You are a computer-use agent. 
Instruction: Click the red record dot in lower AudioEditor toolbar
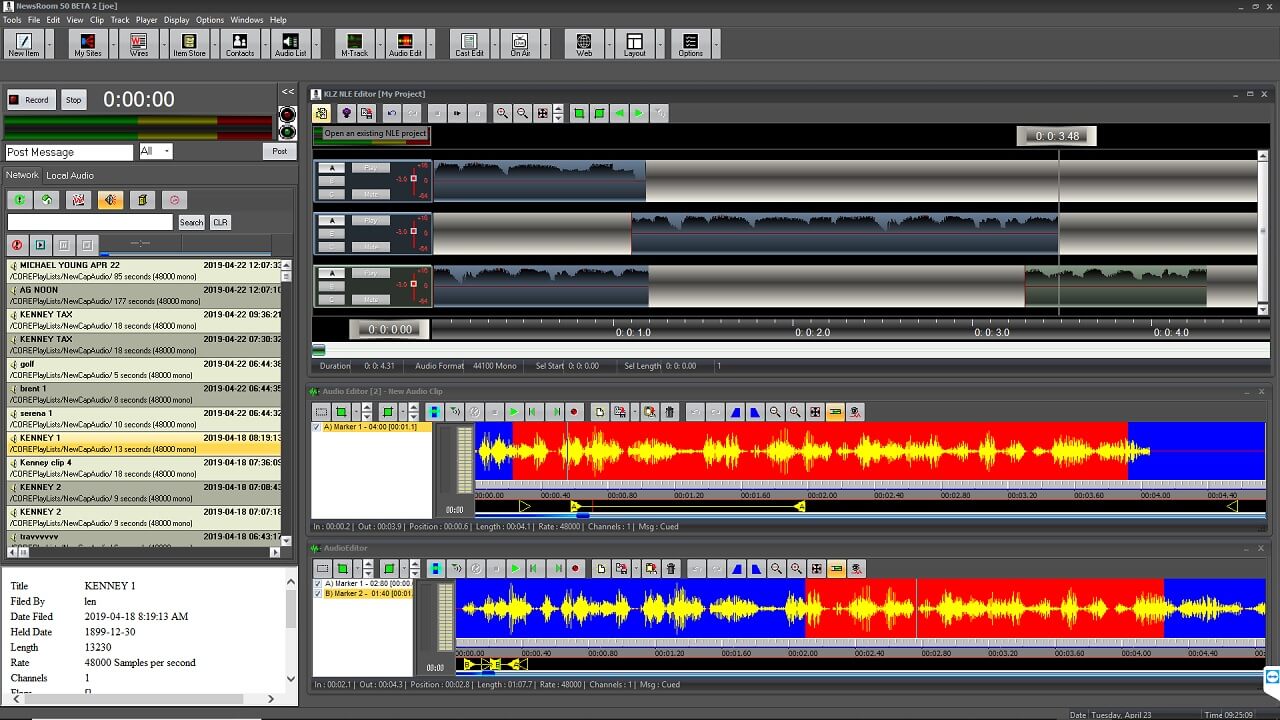pyautogui.click(x=574, y=569)
